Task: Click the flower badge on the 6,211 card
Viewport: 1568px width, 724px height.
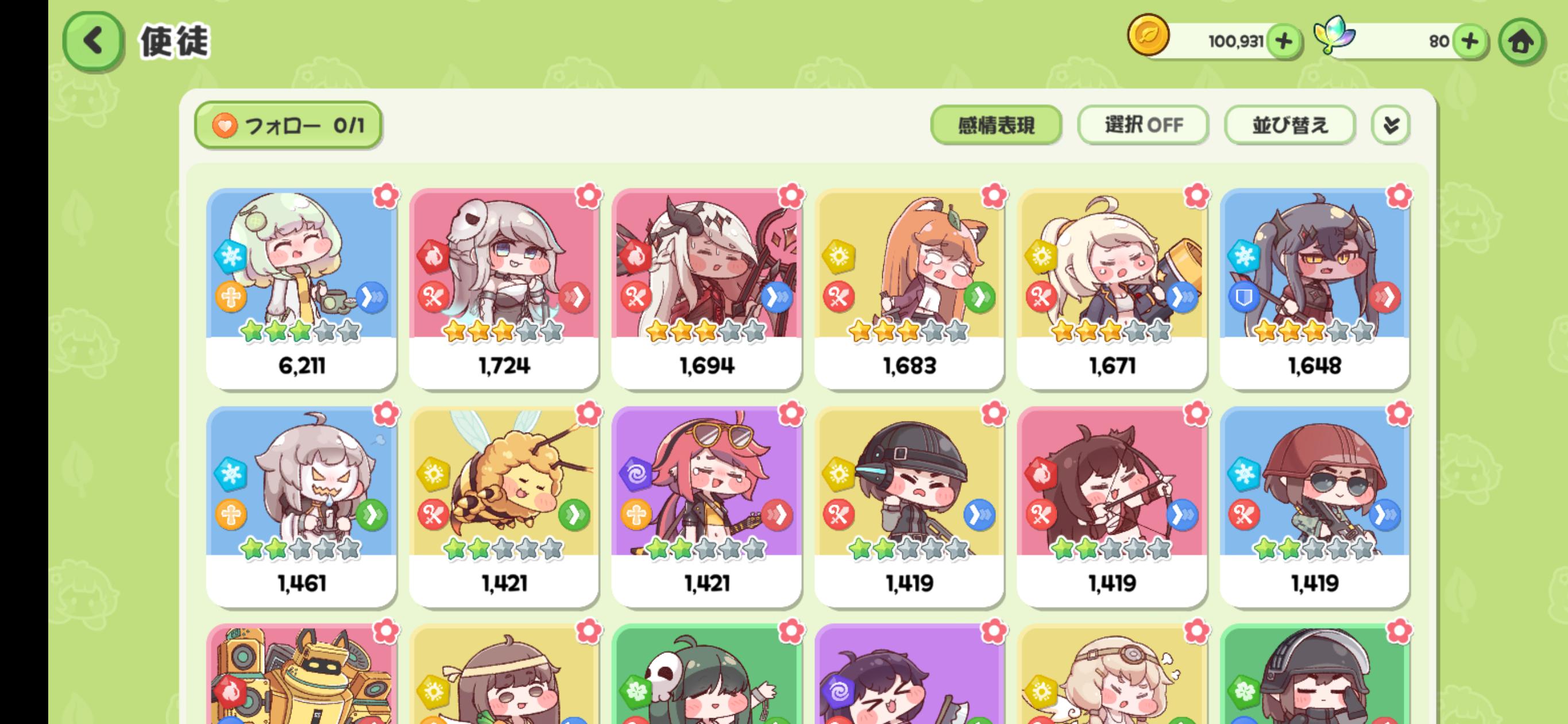Action: (386, 195)
